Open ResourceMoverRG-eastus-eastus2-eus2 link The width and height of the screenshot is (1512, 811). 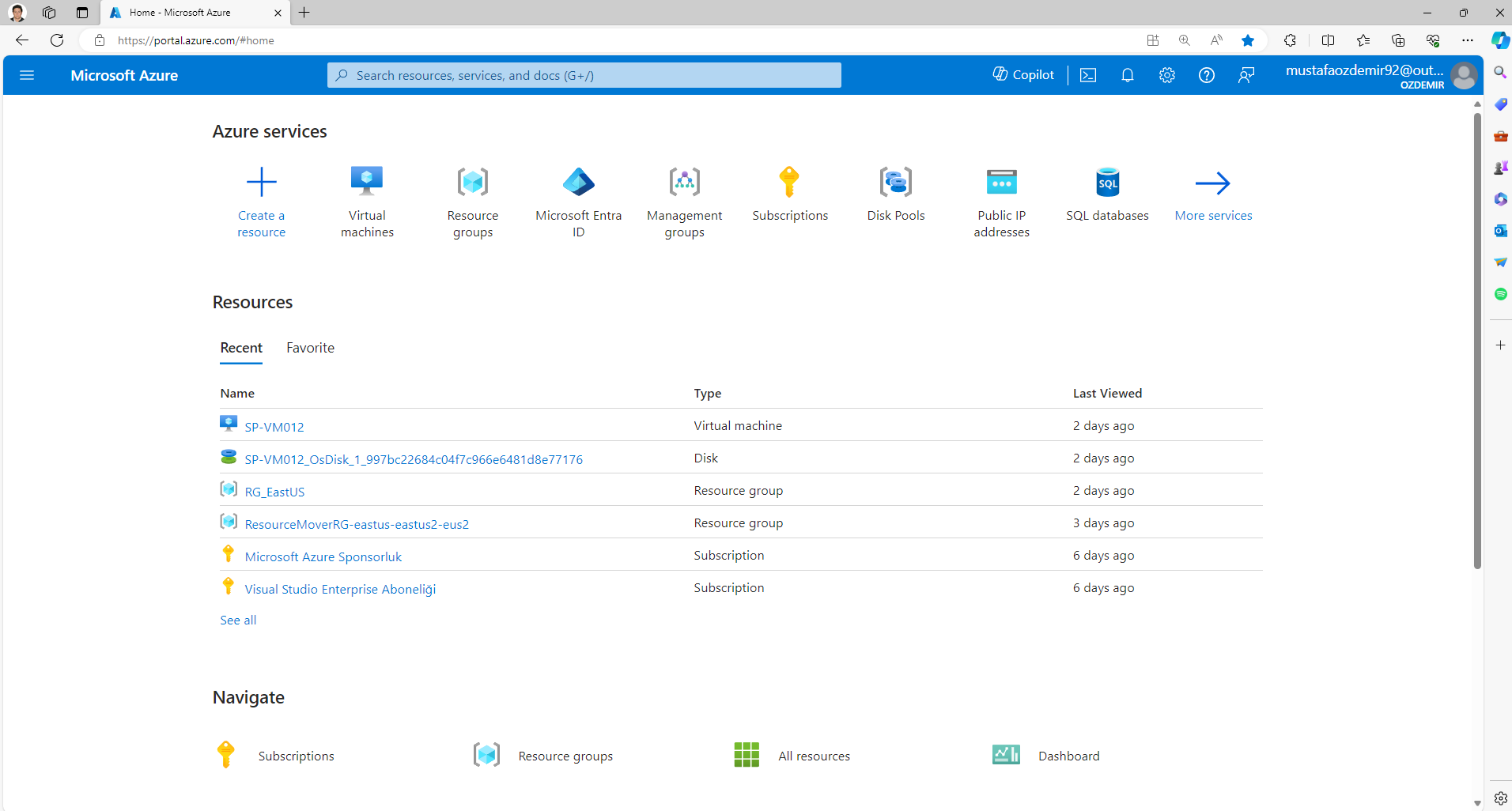[357, 524]
